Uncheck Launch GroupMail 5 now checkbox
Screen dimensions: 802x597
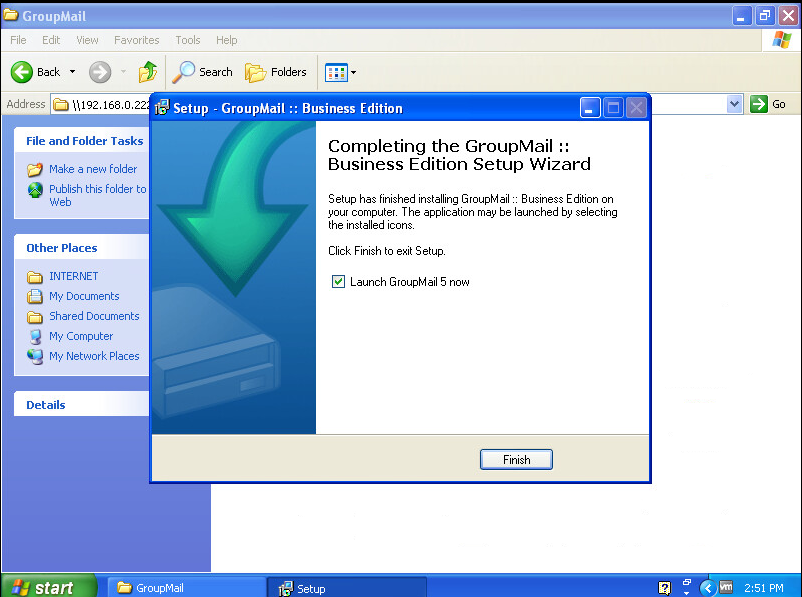[338, 282]
